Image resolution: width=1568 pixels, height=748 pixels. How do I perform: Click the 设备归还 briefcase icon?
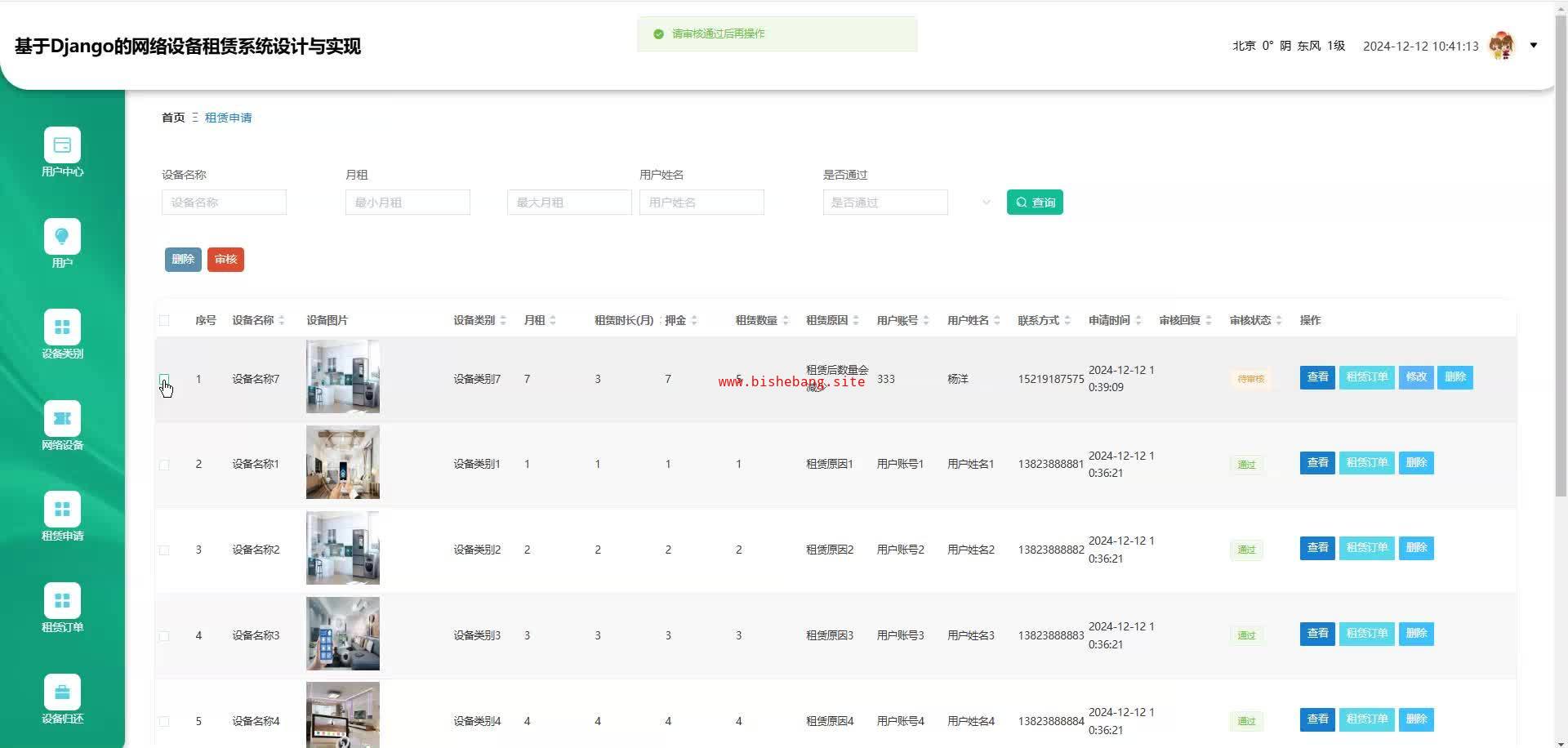click(62, 692)
